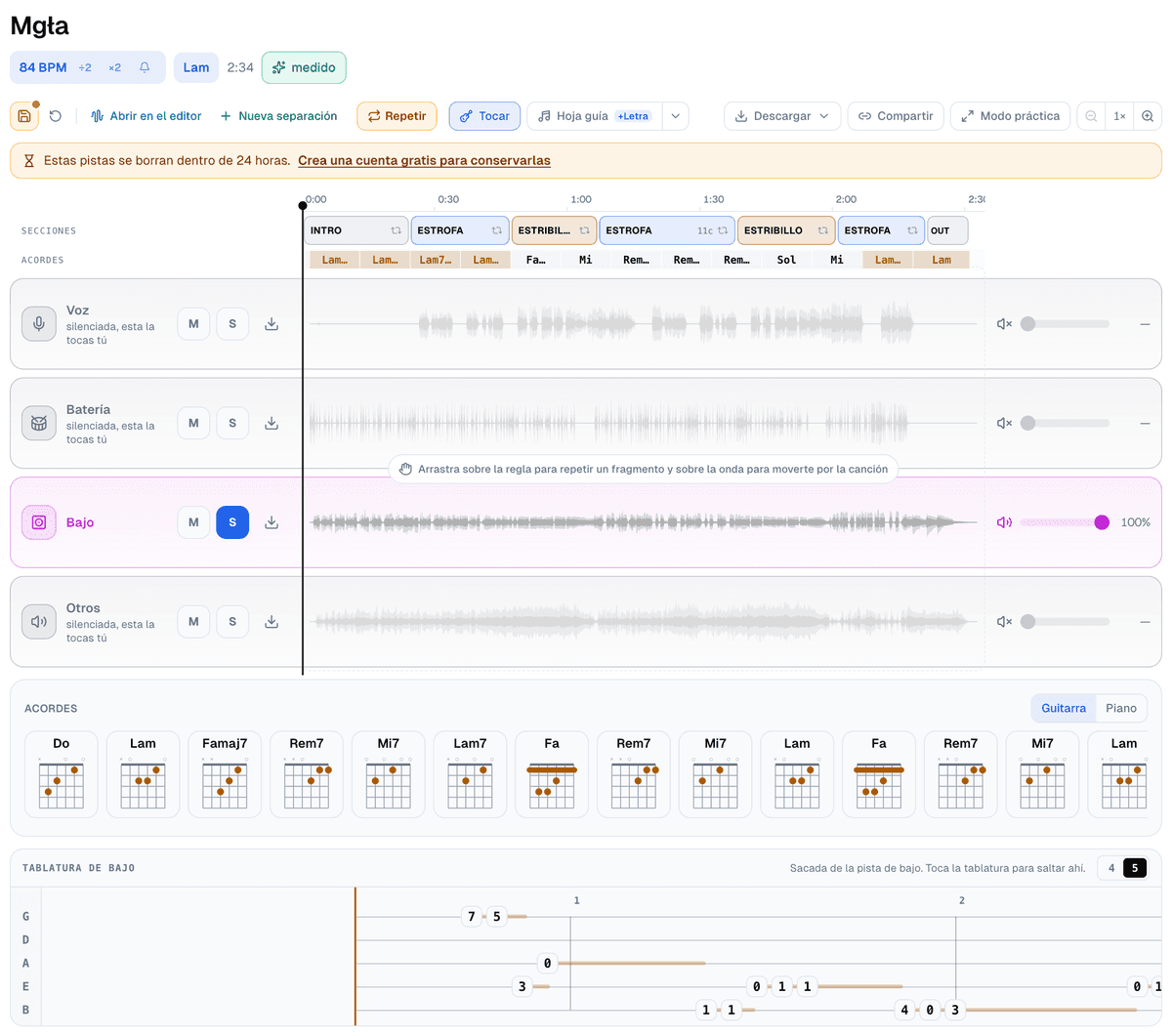Viewport: 1172px width, 1036px height.
Task: Disable solo (S) on Bajo track
Action: (232, 522)
